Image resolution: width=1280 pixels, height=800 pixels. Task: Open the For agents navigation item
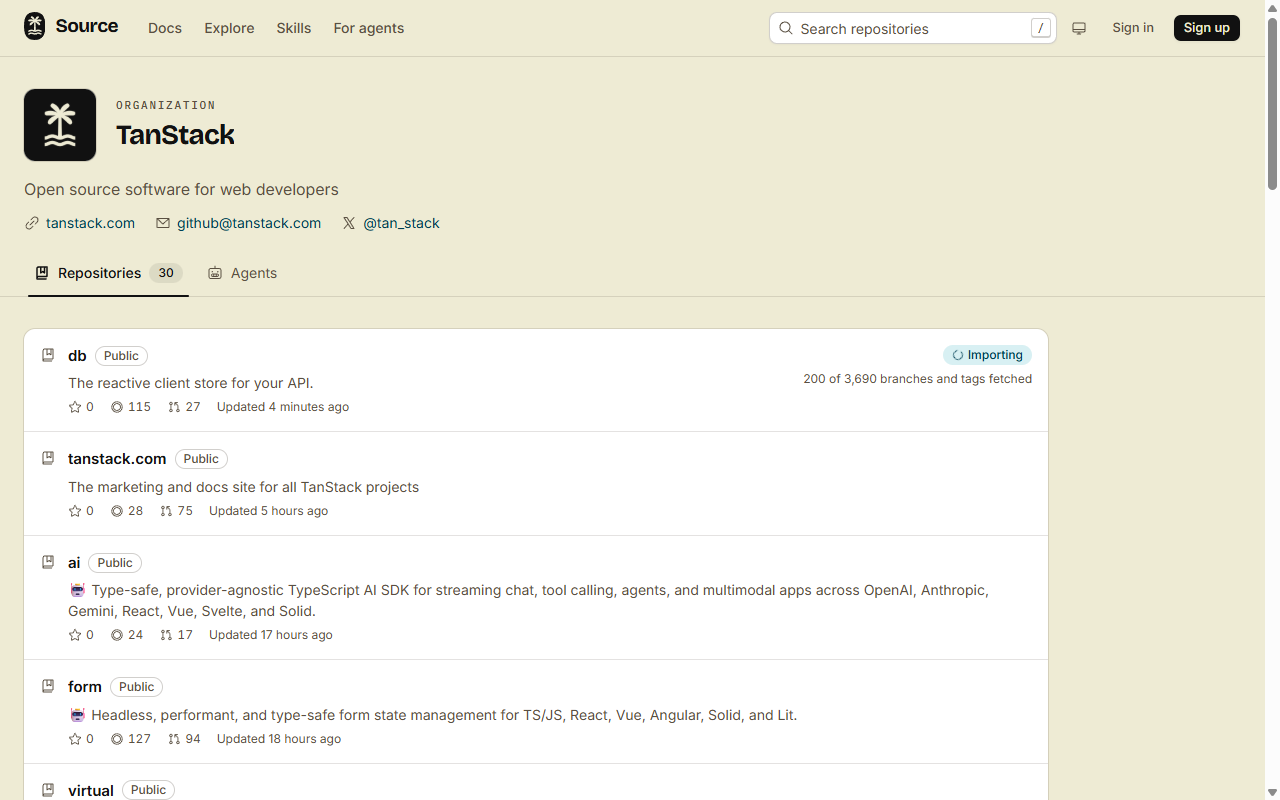tap(369, 28)
